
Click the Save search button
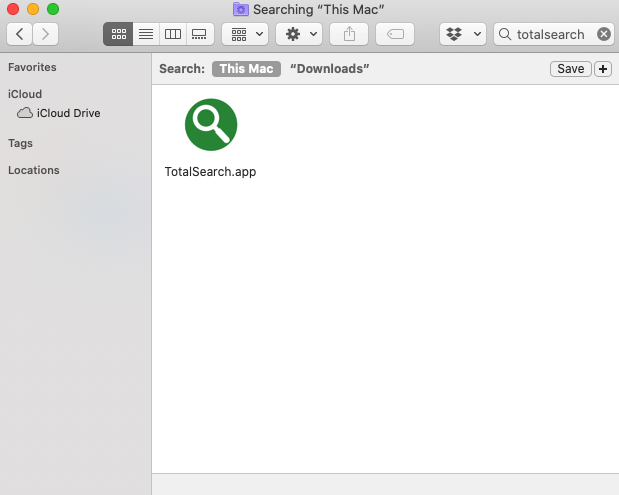coord(570,69)
